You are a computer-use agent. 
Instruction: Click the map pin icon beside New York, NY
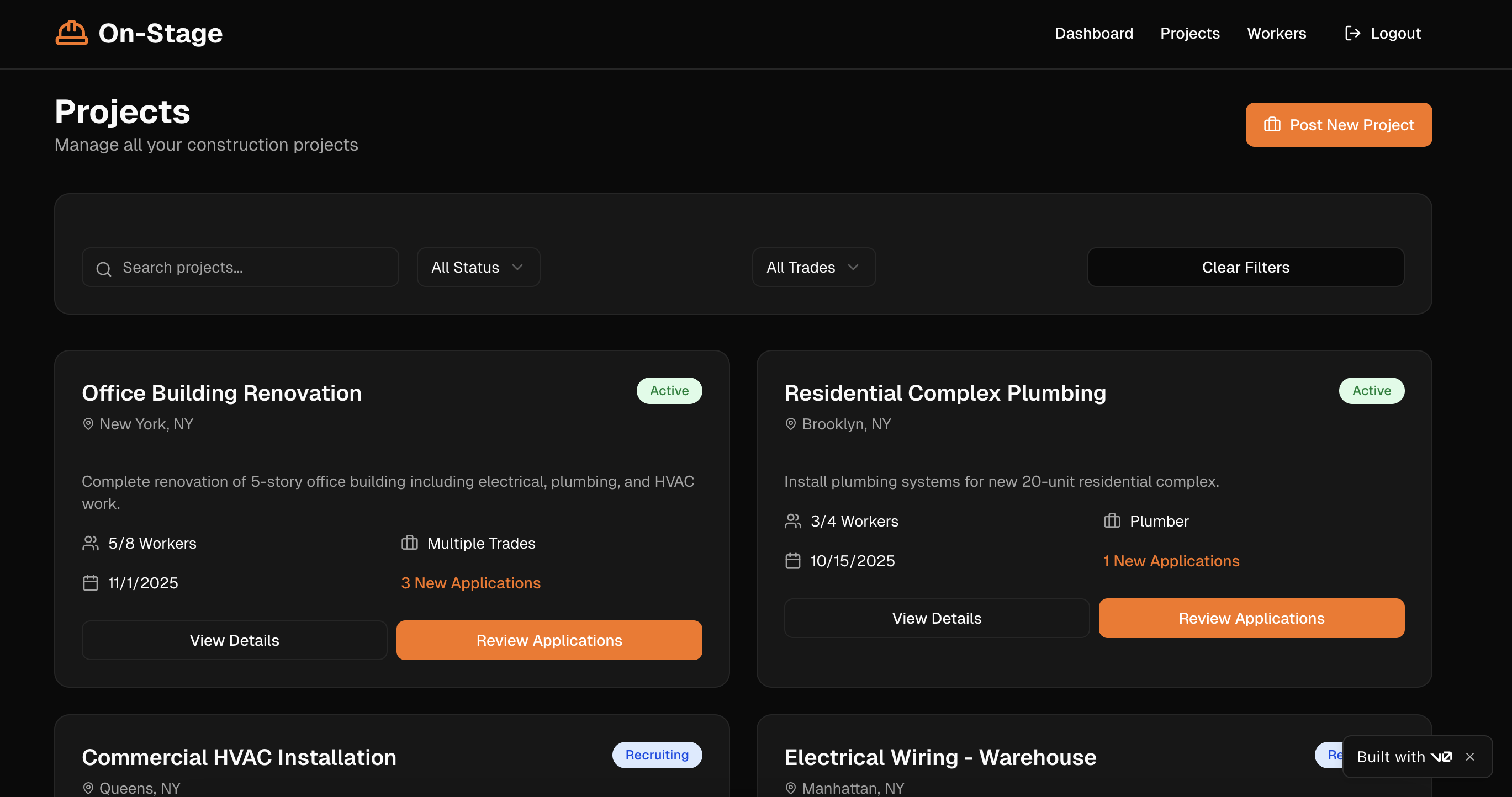tap(88, 424)
